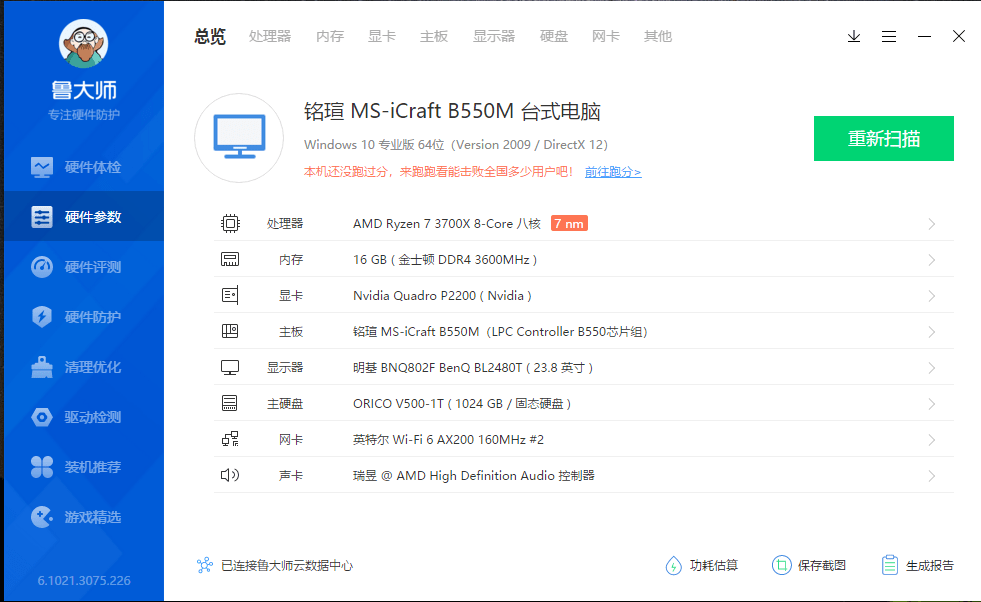Click the 16 GB 金士顿 DDR4 memory text
The height and width of the screenshot is (602, 981).
pos(445,260)
